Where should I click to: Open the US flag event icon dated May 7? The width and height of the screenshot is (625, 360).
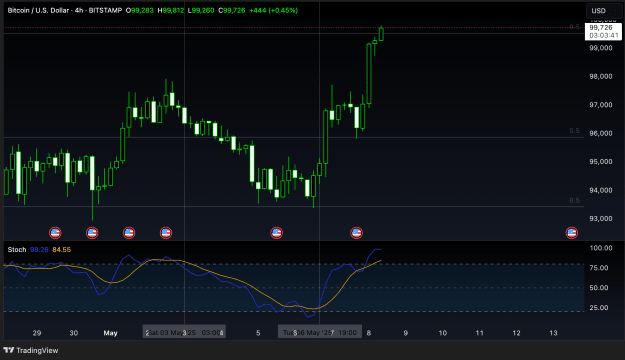(356, 232)
